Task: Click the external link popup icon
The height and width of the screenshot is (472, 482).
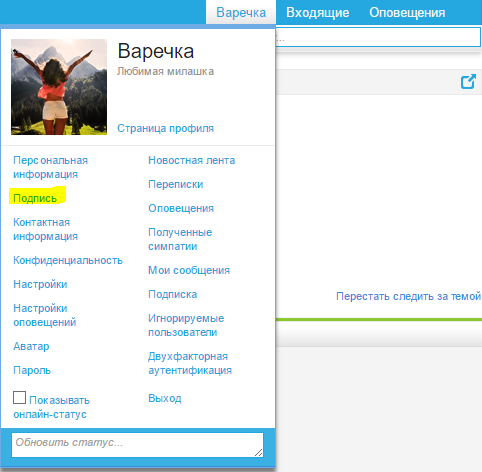Action: click(x=468, y=82)
